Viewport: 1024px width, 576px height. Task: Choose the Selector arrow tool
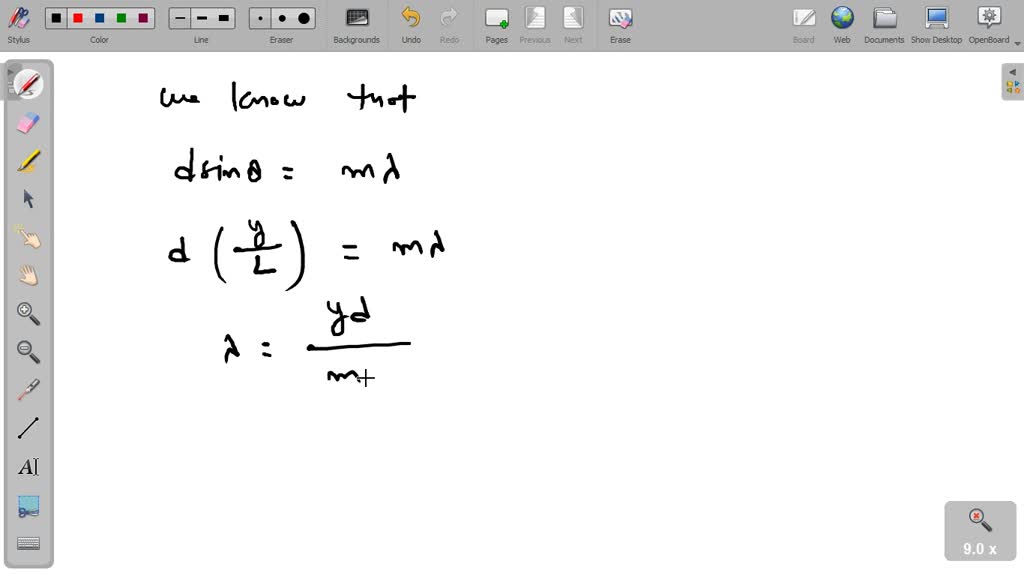(28, 199)
